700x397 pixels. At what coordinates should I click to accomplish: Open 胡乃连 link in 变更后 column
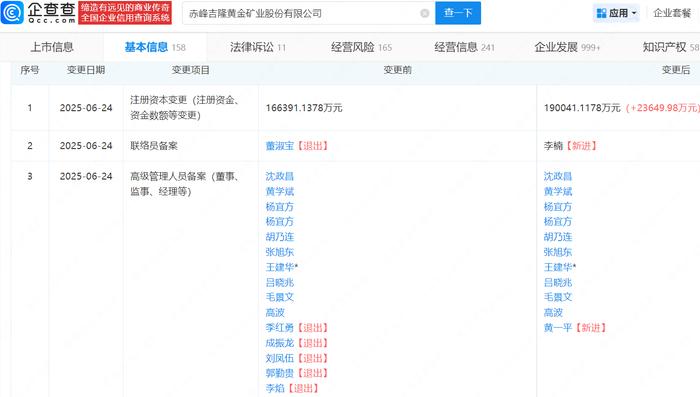coord(558,237)
